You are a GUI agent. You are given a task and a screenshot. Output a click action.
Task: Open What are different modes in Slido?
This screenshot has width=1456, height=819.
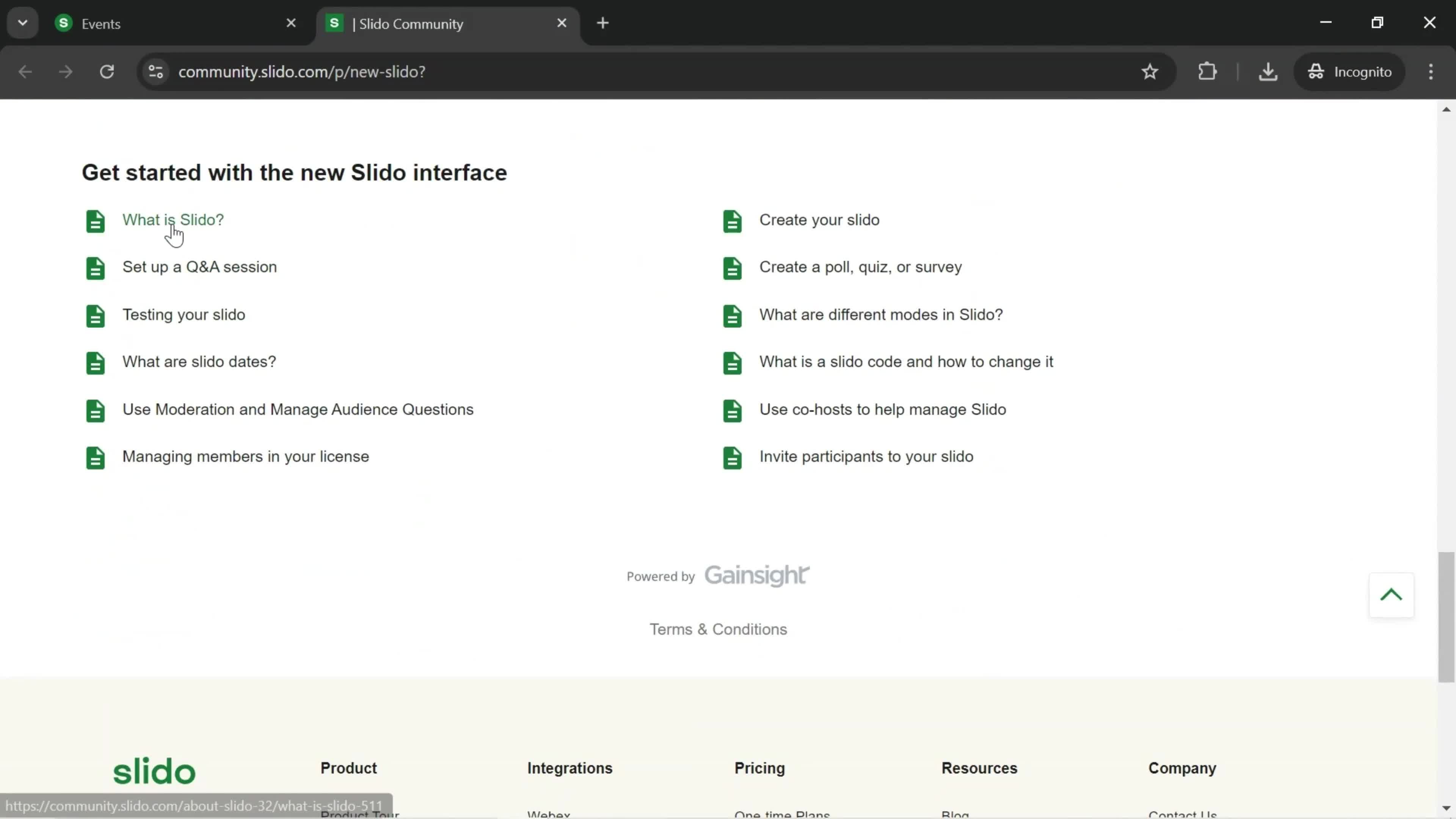[x=881, y=315]
